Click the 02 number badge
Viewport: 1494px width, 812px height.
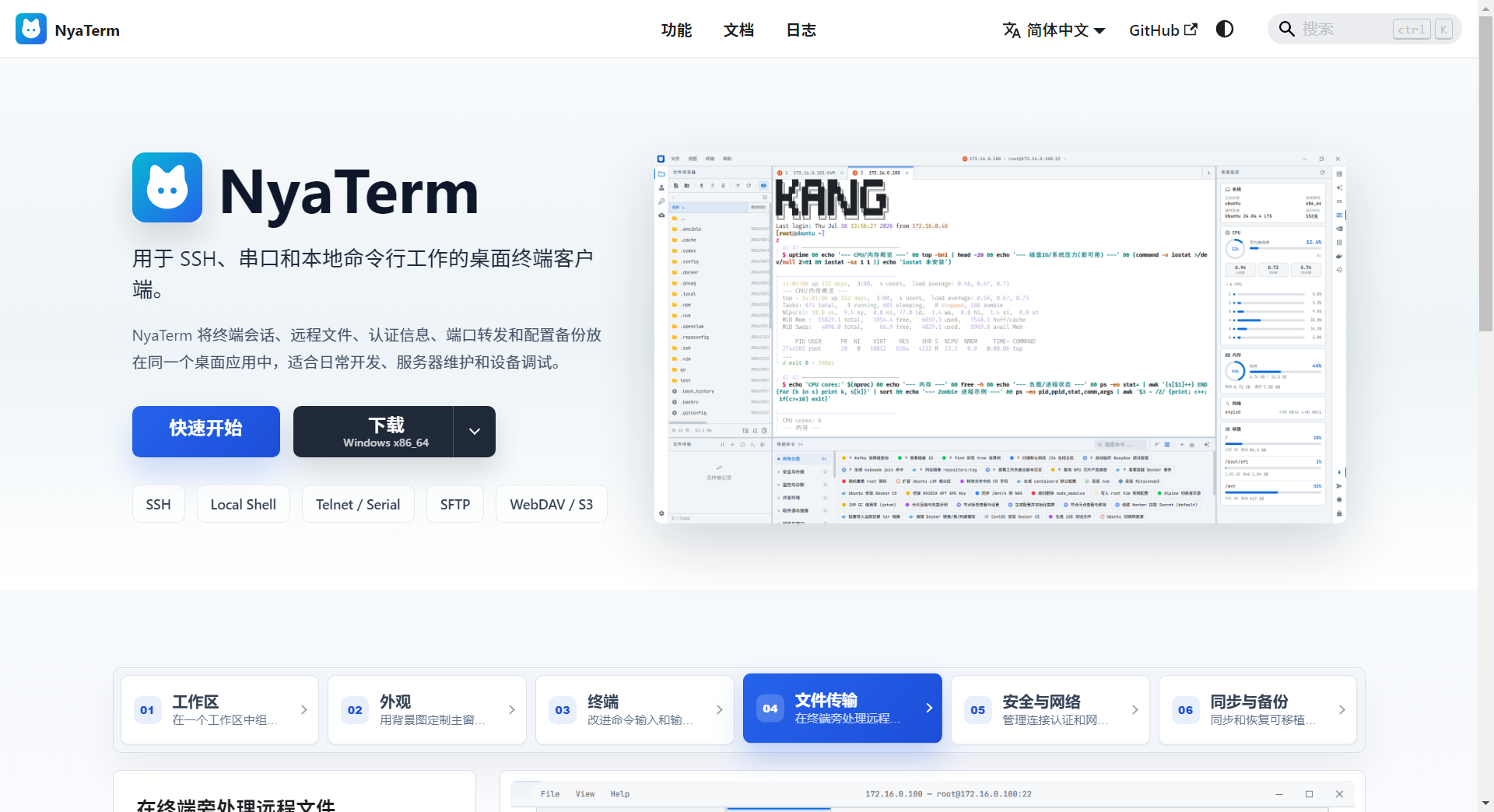355,710
